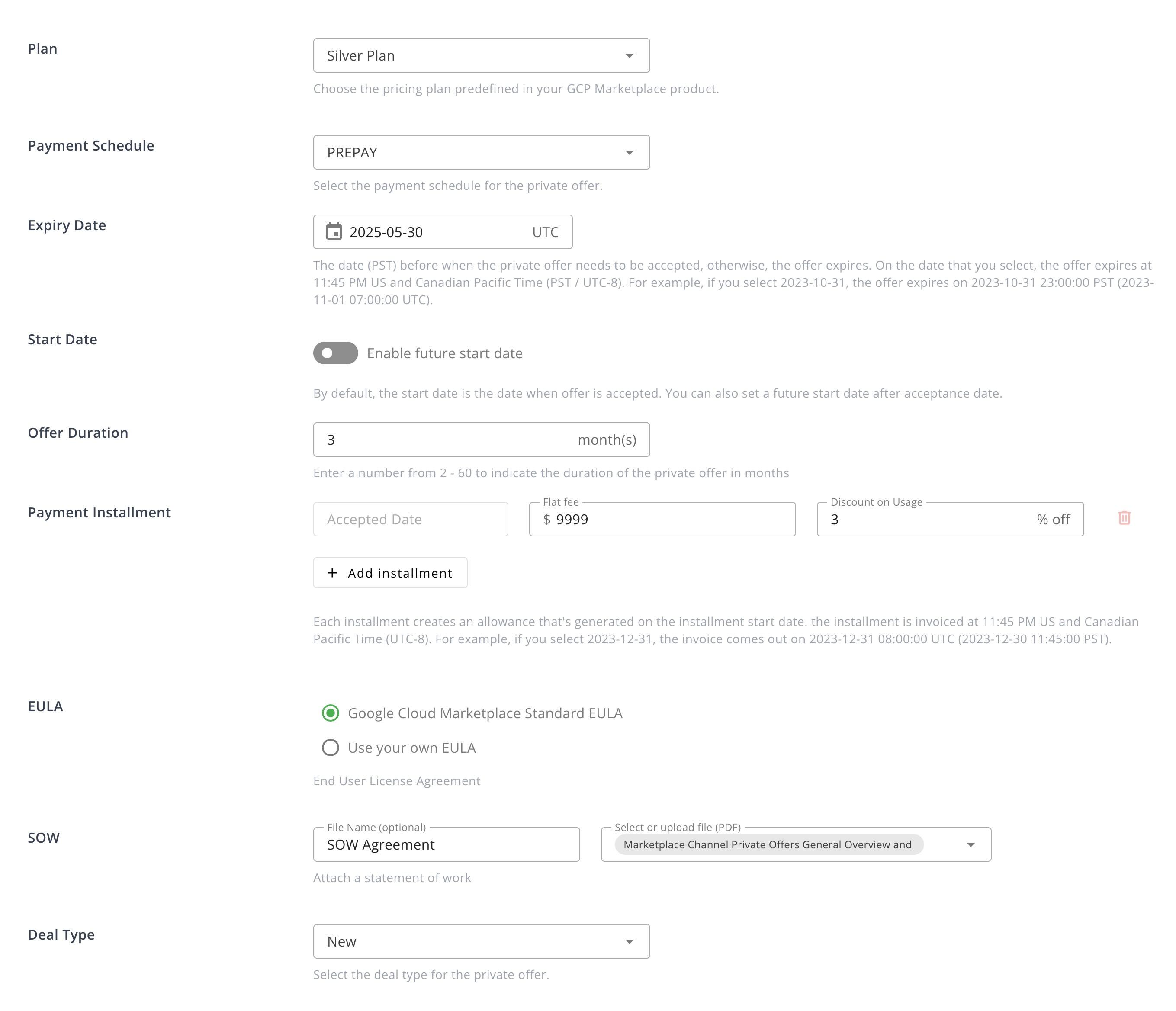The height and width of the screenshot is (1011, 1176).
Task: Click the plus icon for Add installment
Action: pyautogui.click(x=333, y=573)
